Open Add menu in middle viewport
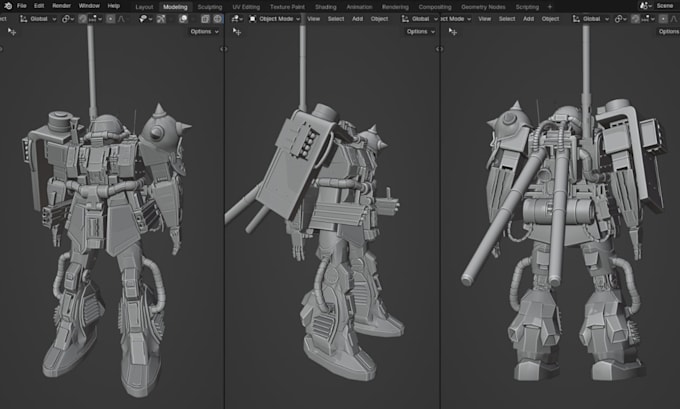The height and width of the screenshot is (409, 680). click(x=357, y=19)
